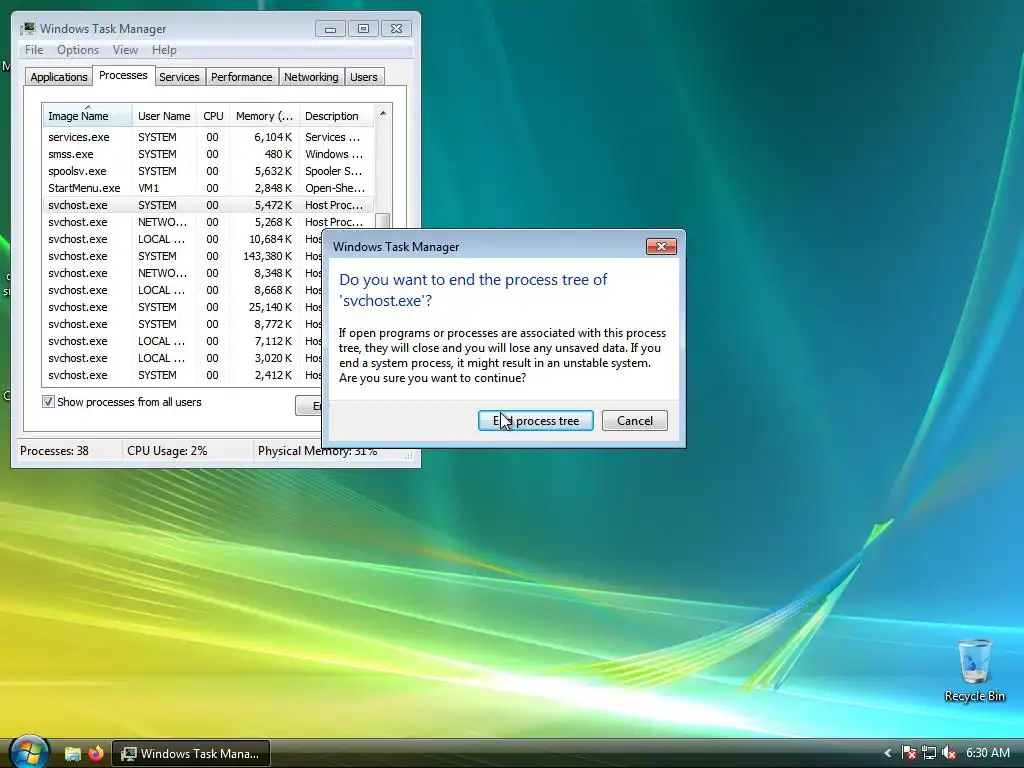Select svchost.exe using 143,380 K memory
Image resolution: width=1024 pixels, height=768 pixels.
[x=183, y=256]
